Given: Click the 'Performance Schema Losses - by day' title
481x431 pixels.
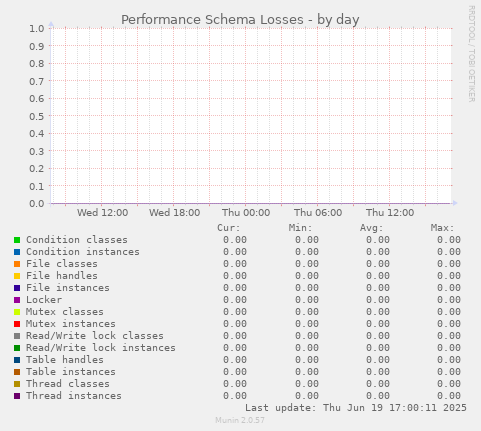Looking at the screenshot, I should point(240,20).
